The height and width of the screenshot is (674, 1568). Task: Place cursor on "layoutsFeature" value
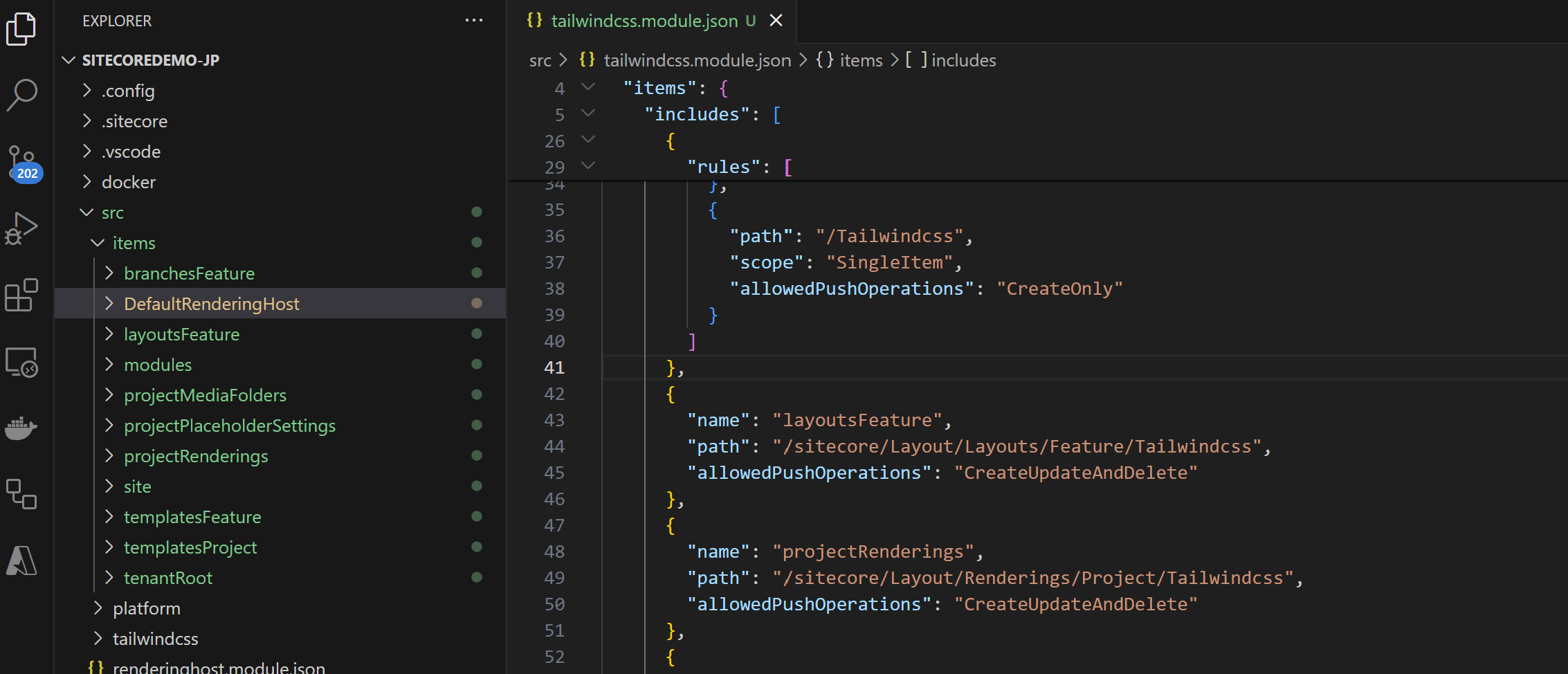[x=857, y=420]
